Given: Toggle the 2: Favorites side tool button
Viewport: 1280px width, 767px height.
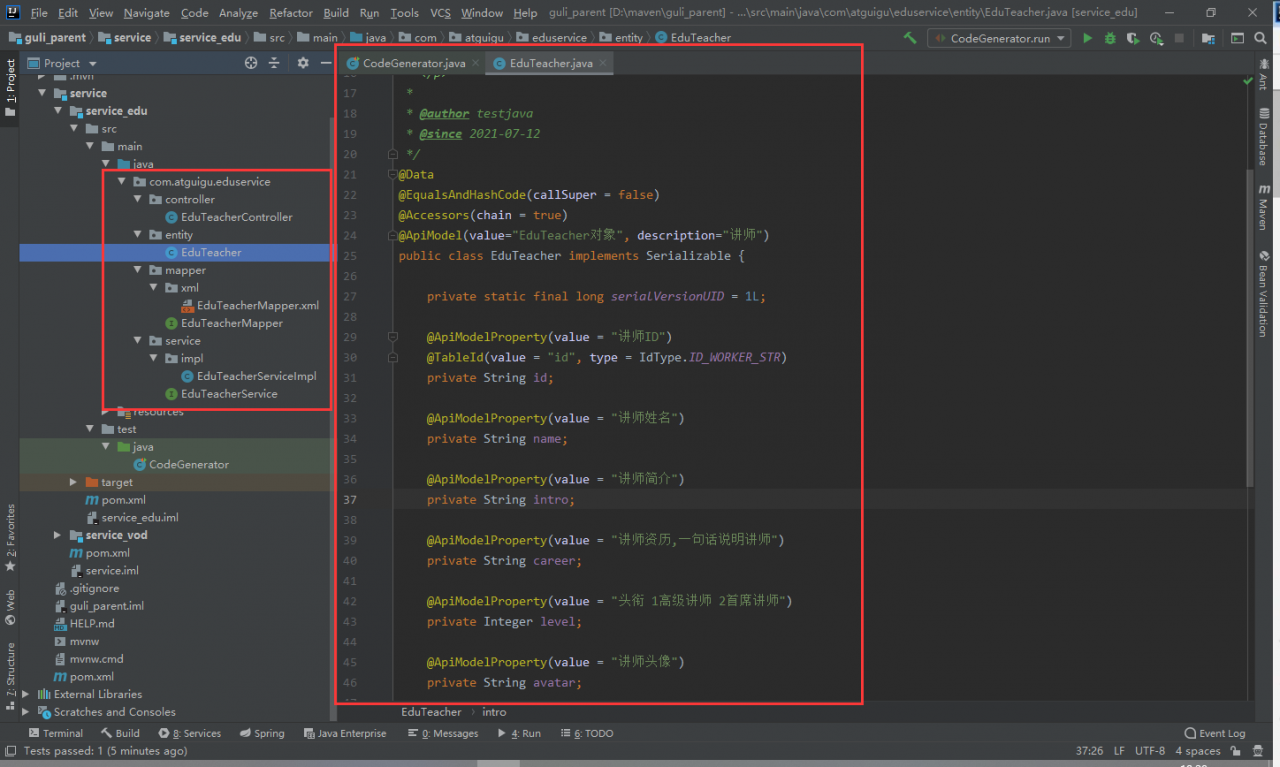Looking at the screenshot, I should (10, 537).
